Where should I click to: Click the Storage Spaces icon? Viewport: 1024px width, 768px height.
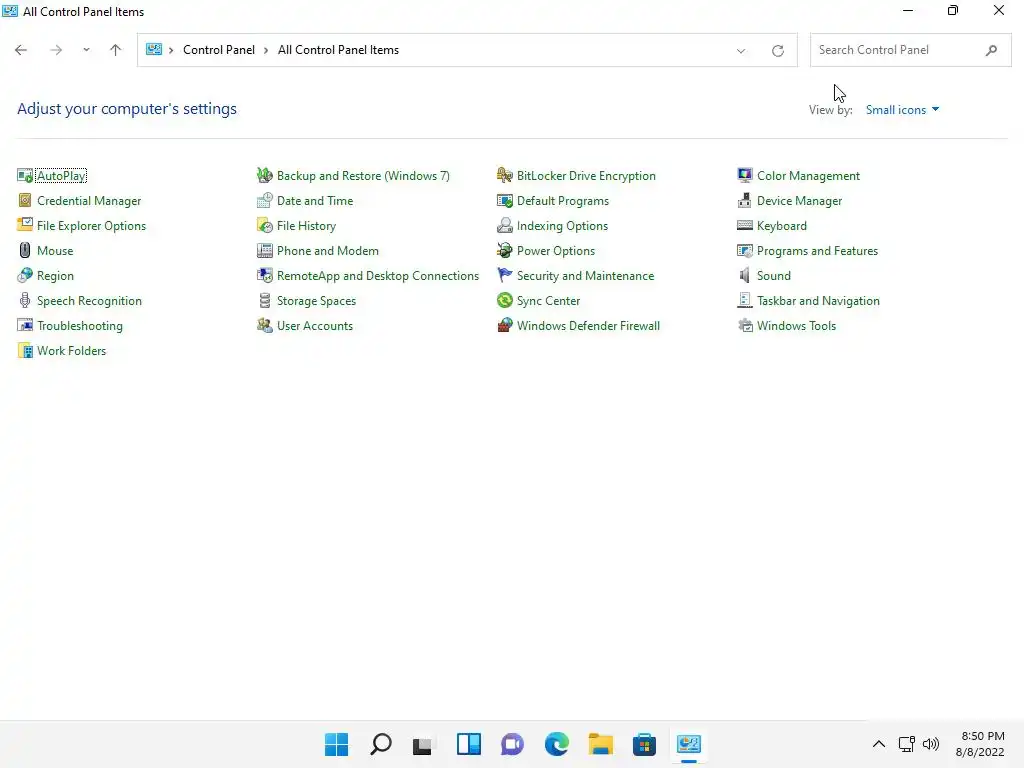pyautogui.click(x=264, y=300)
